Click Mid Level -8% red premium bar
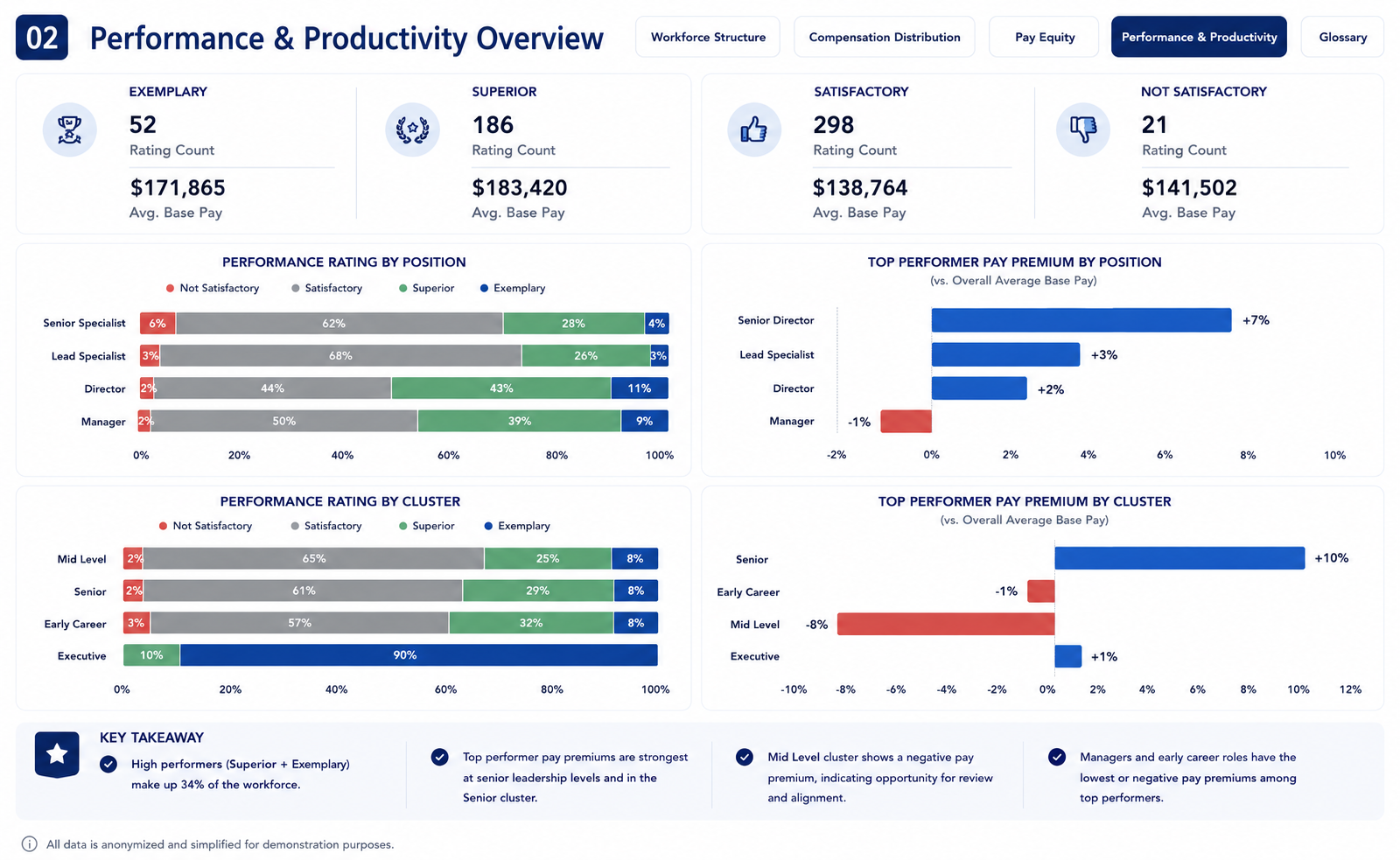 [x=946, y=624]
